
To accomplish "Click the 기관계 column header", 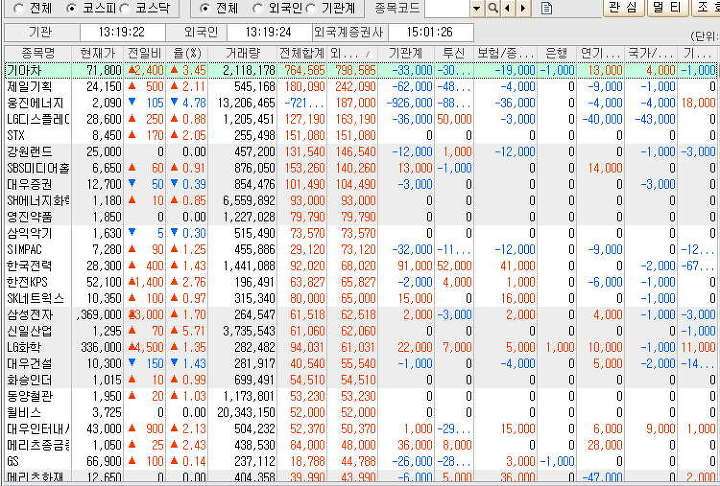I will click(x=405, y=53).
